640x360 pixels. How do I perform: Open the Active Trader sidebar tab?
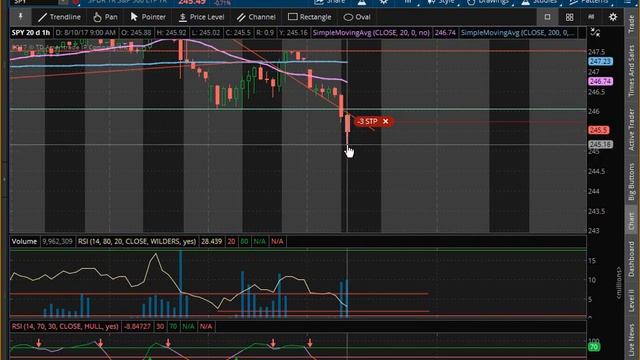click(631, 130)
